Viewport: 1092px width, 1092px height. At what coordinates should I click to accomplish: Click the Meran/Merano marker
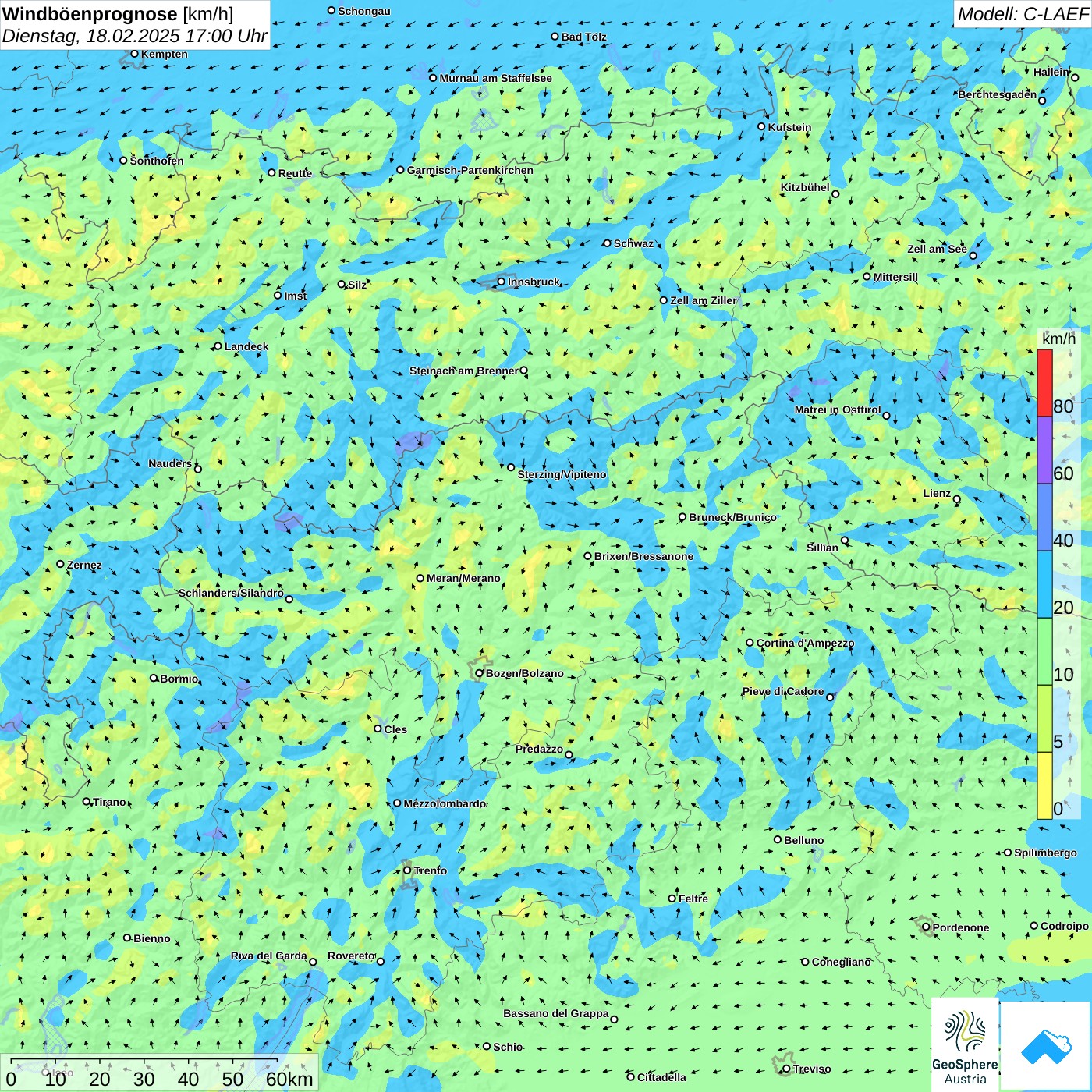(420, 578)
